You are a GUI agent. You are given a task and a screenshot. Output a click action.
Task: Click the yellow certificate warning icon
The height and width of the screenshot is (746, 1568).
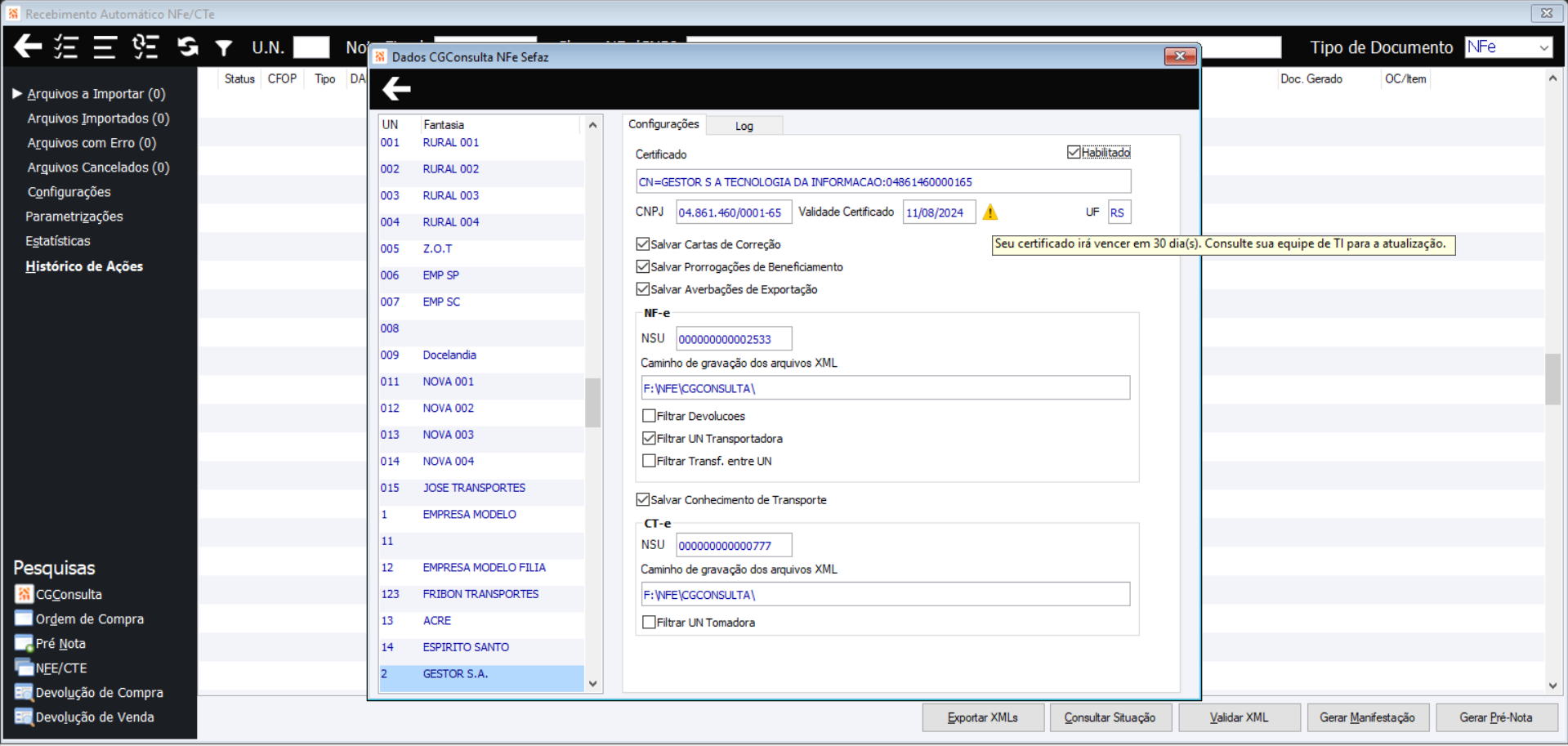click(990, 212)
